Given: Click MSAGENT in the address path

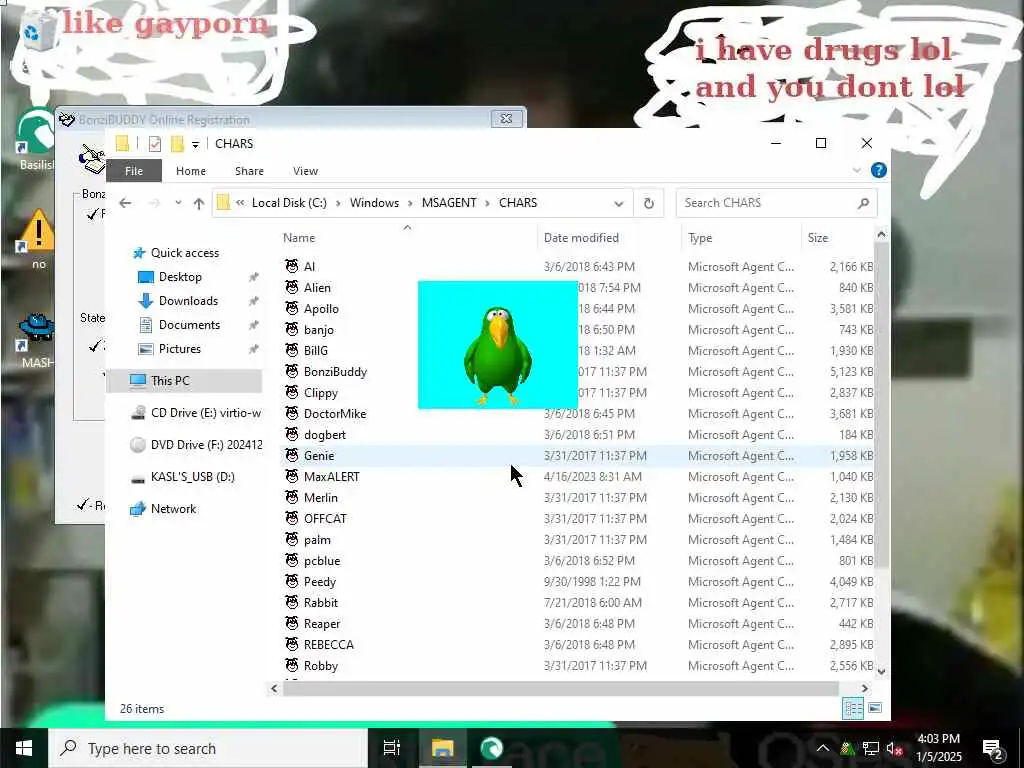Looking at the screenshot, I should [x=449, y=203].
